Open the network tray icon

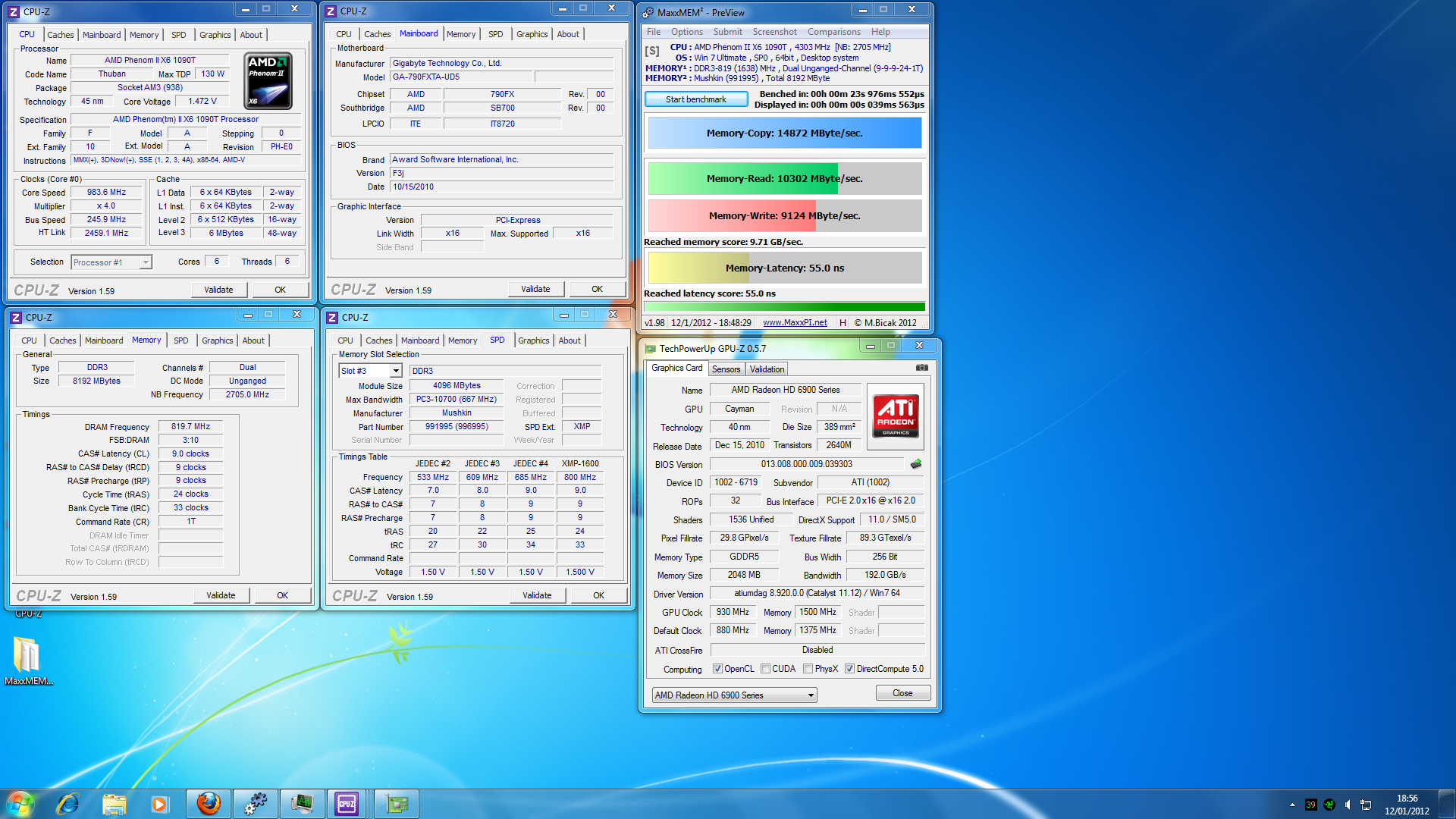point(1366,805)
